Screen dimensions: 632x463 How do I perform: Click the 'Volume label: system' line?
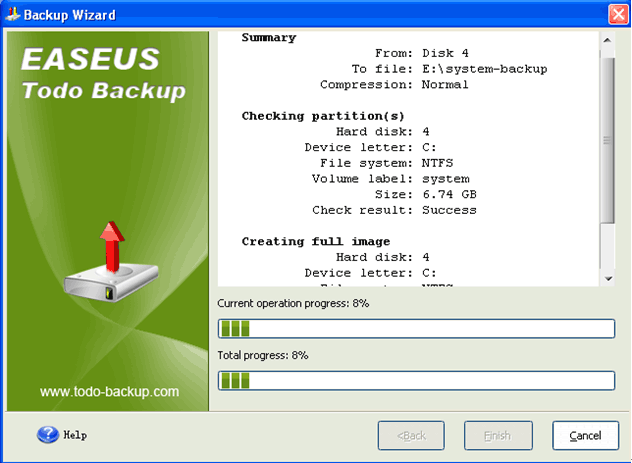click(x=391, y=179)
